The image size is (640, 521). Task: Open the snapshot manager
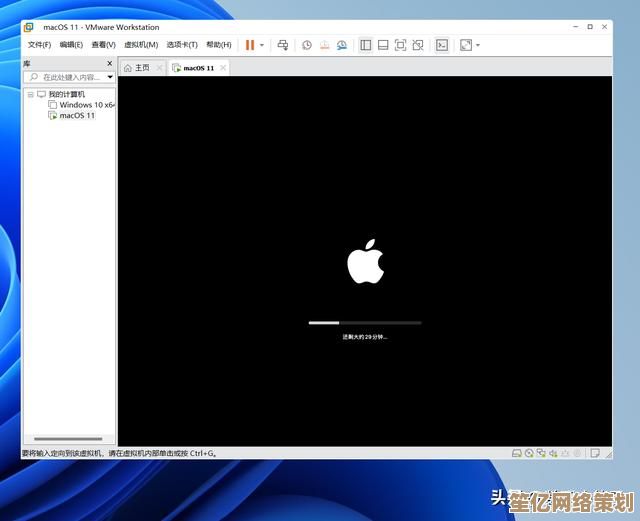[342, 45]
